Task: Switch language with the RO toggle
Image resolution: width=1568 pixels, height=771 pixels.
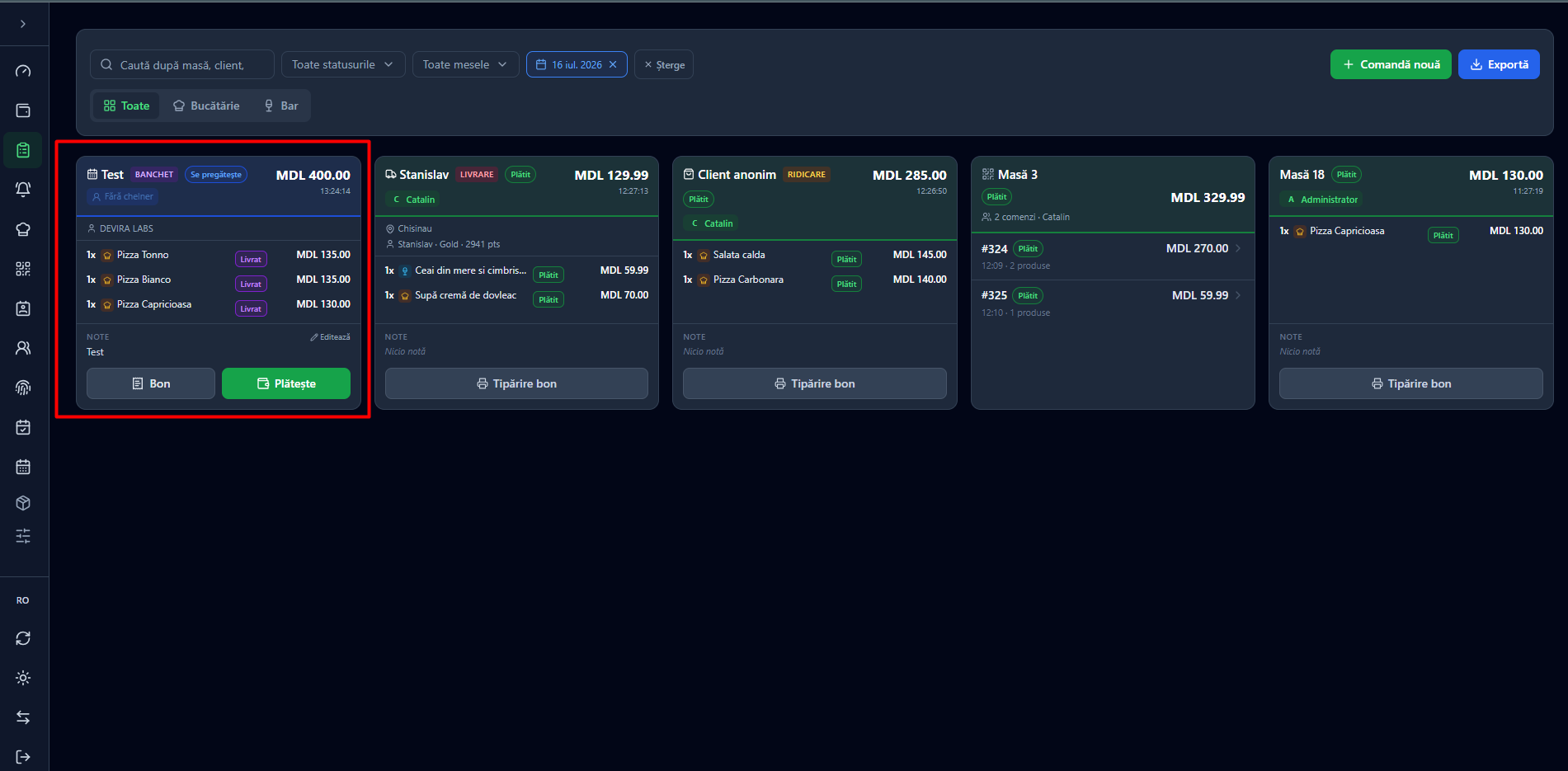Action: (23, 600)
